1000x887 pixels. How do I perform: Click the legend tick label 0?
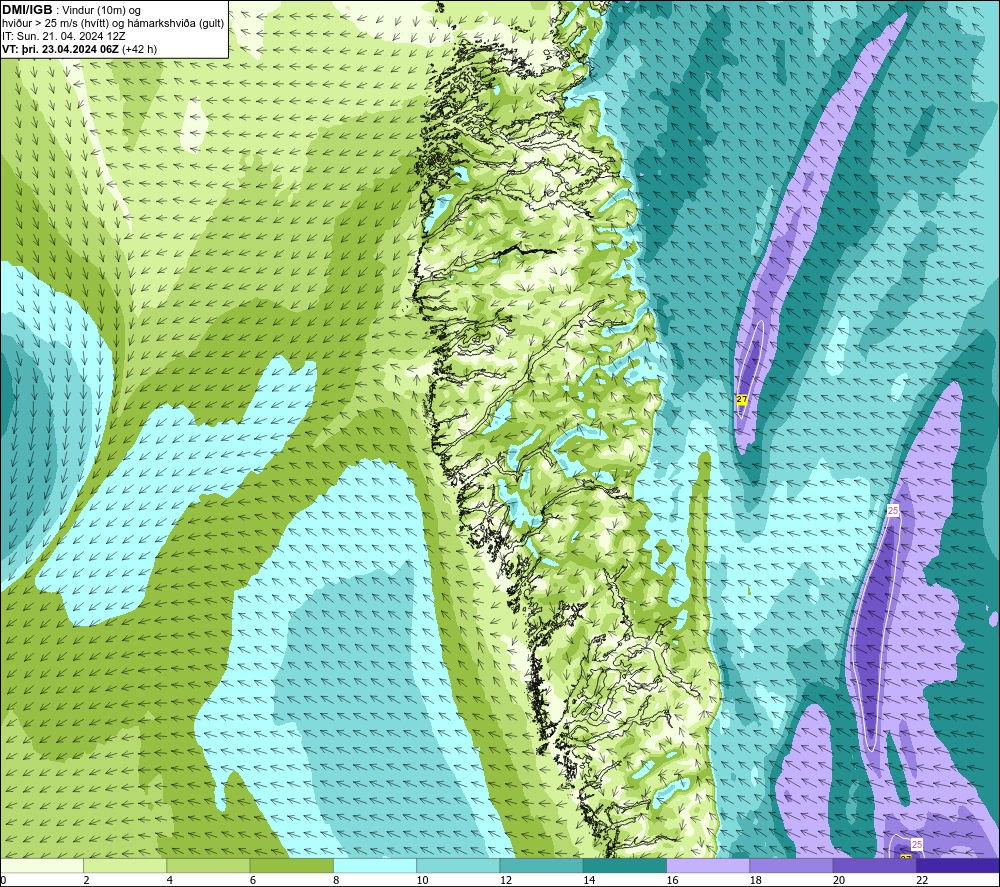[x=3, y=880]
